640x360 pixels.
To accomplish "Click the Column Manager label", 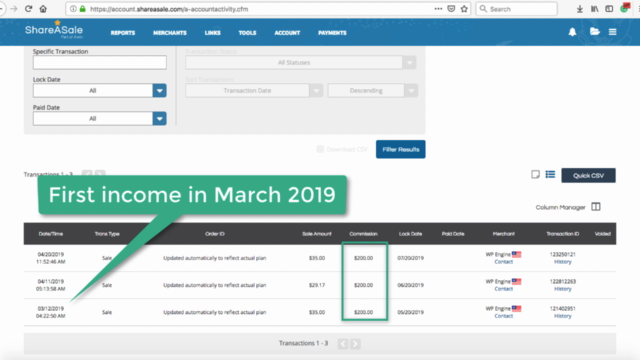I will [560, 207].
